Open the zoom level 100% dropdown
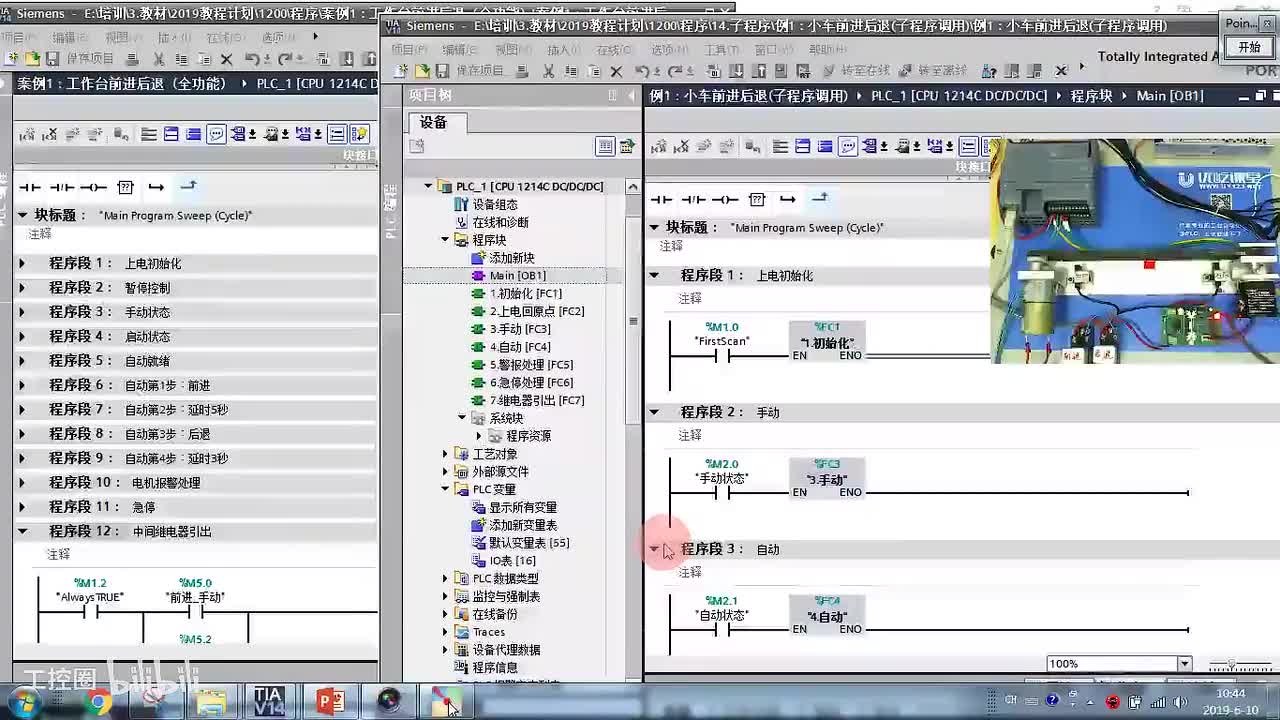Image resolution: width=1280 pixels, height=720 pixels. coord(1185,664)
